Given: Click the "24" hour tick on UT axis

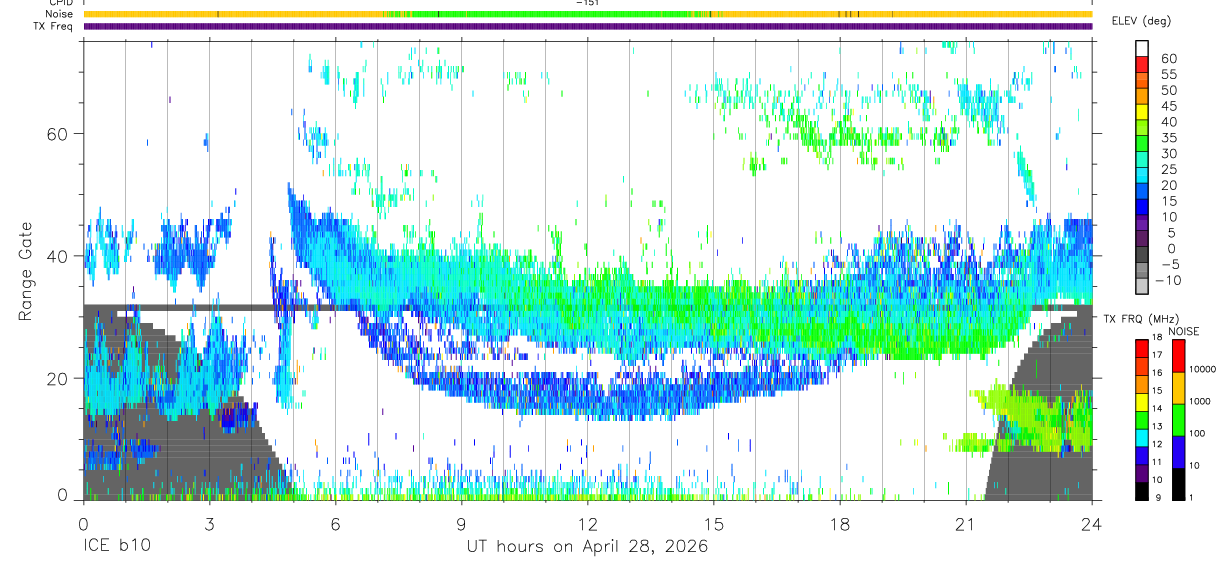Looking at the screenshot, I should click(x=1092, y=523).
